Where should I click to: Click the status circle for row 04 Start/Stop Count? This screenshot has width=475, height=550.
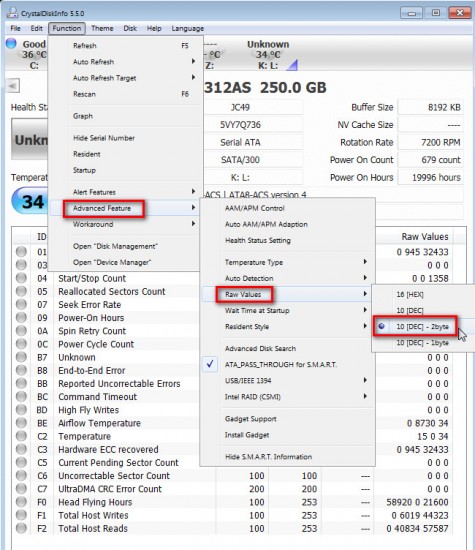point(21,278)
